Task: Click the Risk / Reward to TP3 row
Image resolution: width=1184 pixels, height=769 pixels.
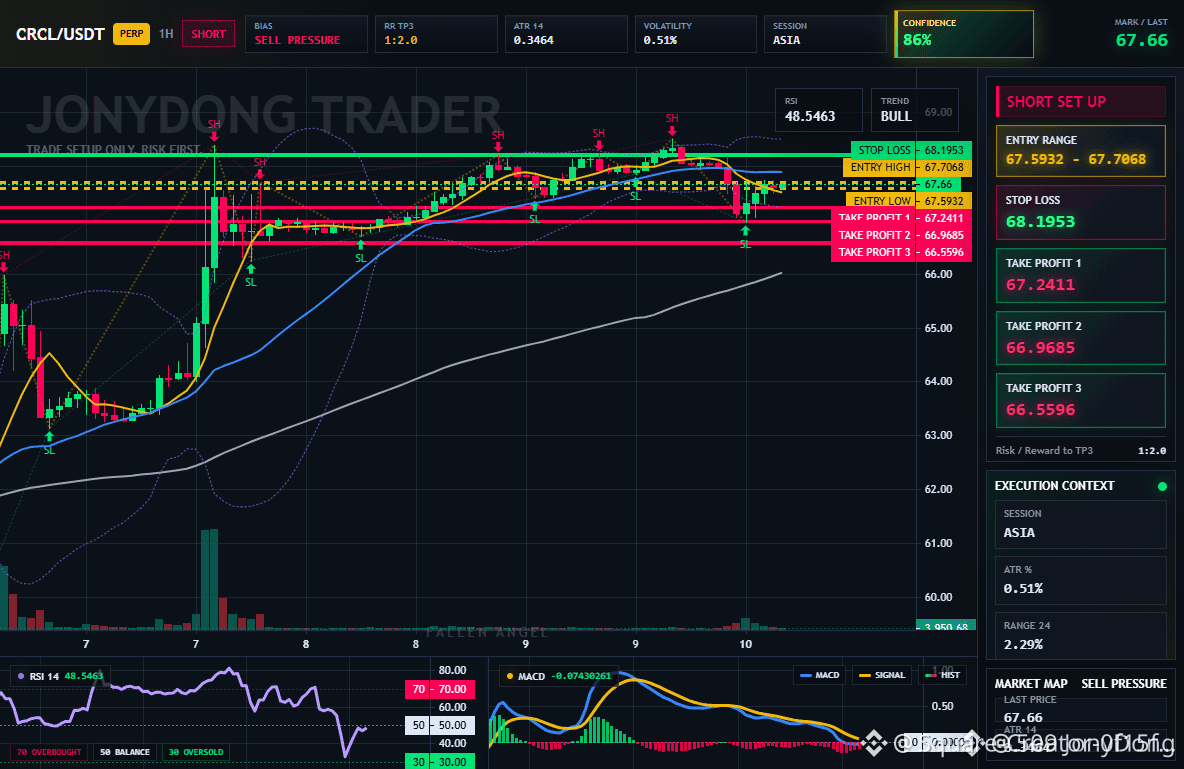Action: tap(1081, 450)
